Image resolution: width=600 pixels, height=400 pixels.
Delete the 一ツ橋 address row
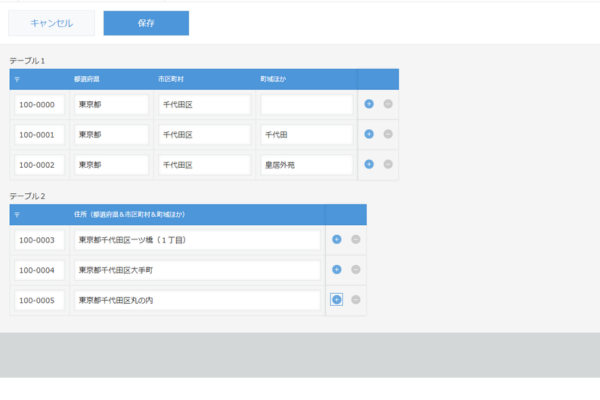point(355,239)
